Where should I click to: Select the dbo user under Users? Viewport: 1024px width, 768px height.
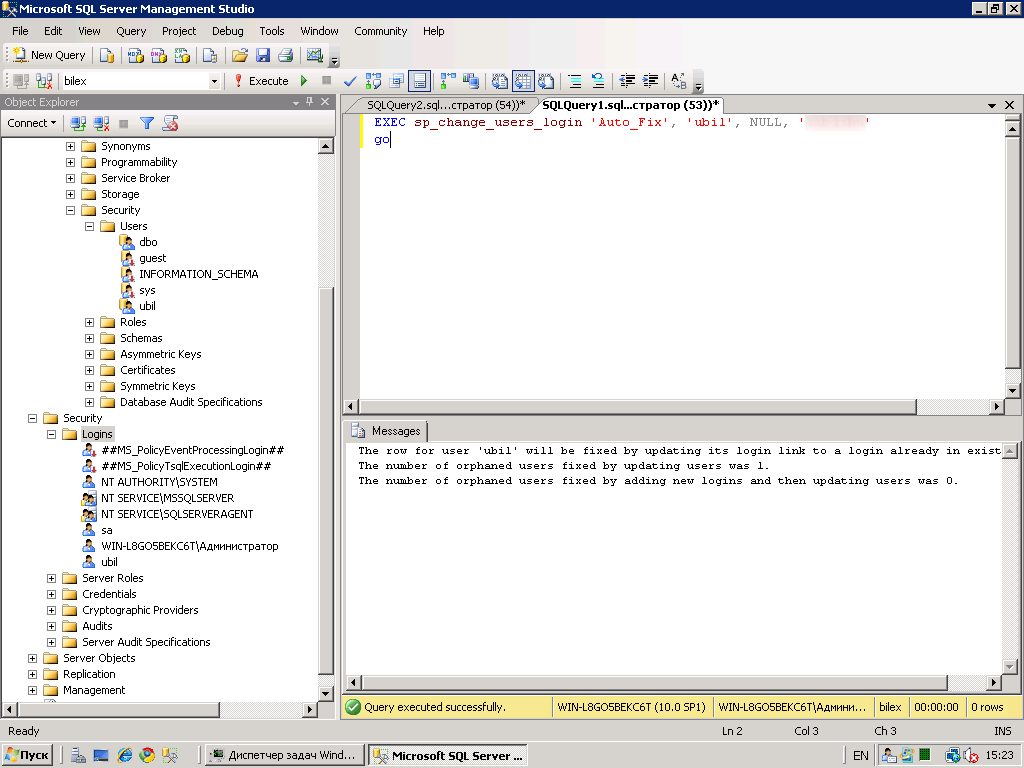148,242
